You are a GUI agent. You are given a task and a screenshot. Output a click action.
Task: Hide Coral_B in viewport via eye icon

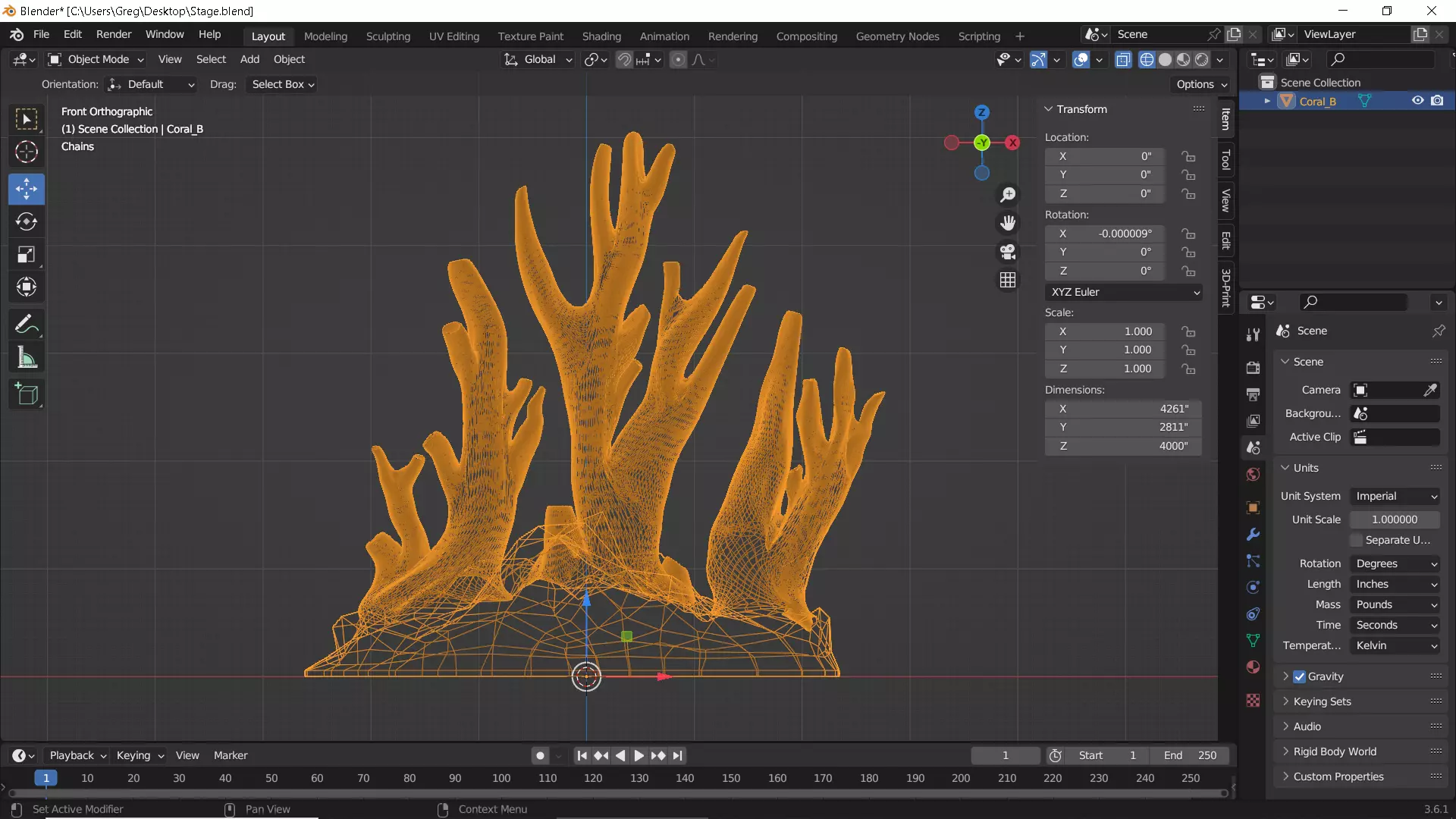pos(1417,101)
